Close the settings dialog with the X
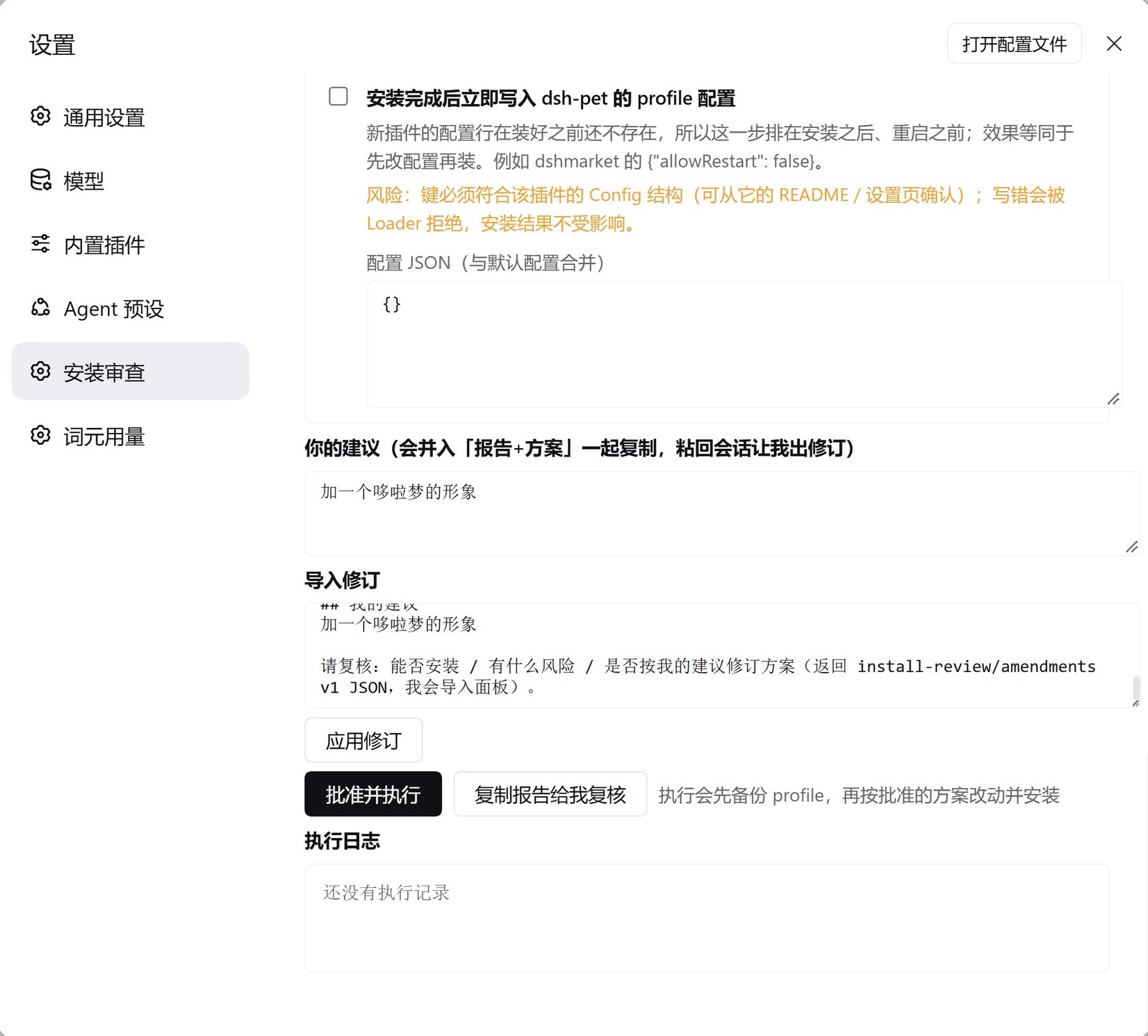 [1114, 44]
